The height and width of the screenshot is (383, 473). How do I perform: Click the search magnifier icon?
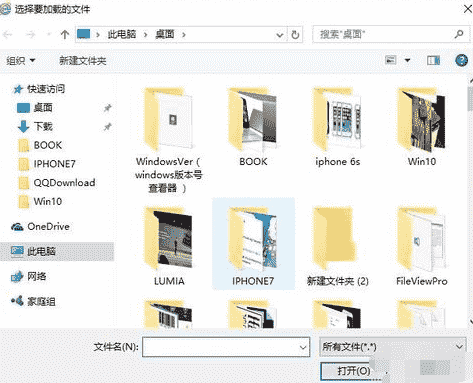pyautogui.click(x=459, y=34)
